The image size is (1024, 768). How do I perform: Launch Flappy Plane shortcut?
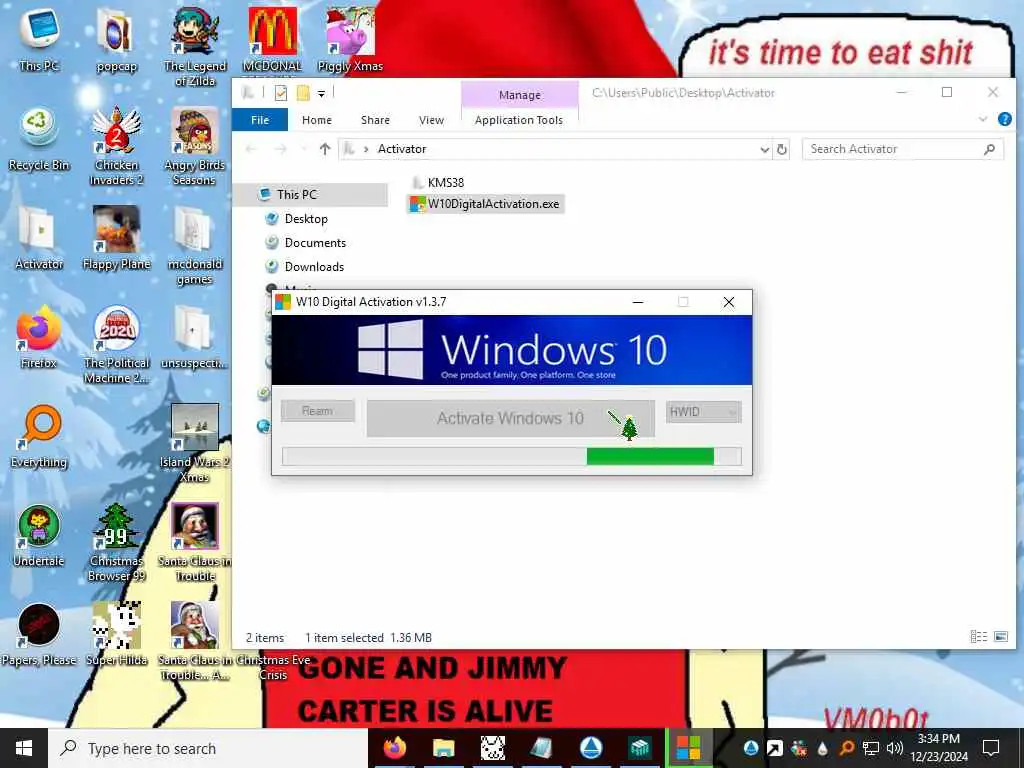[x=116, y=238]
